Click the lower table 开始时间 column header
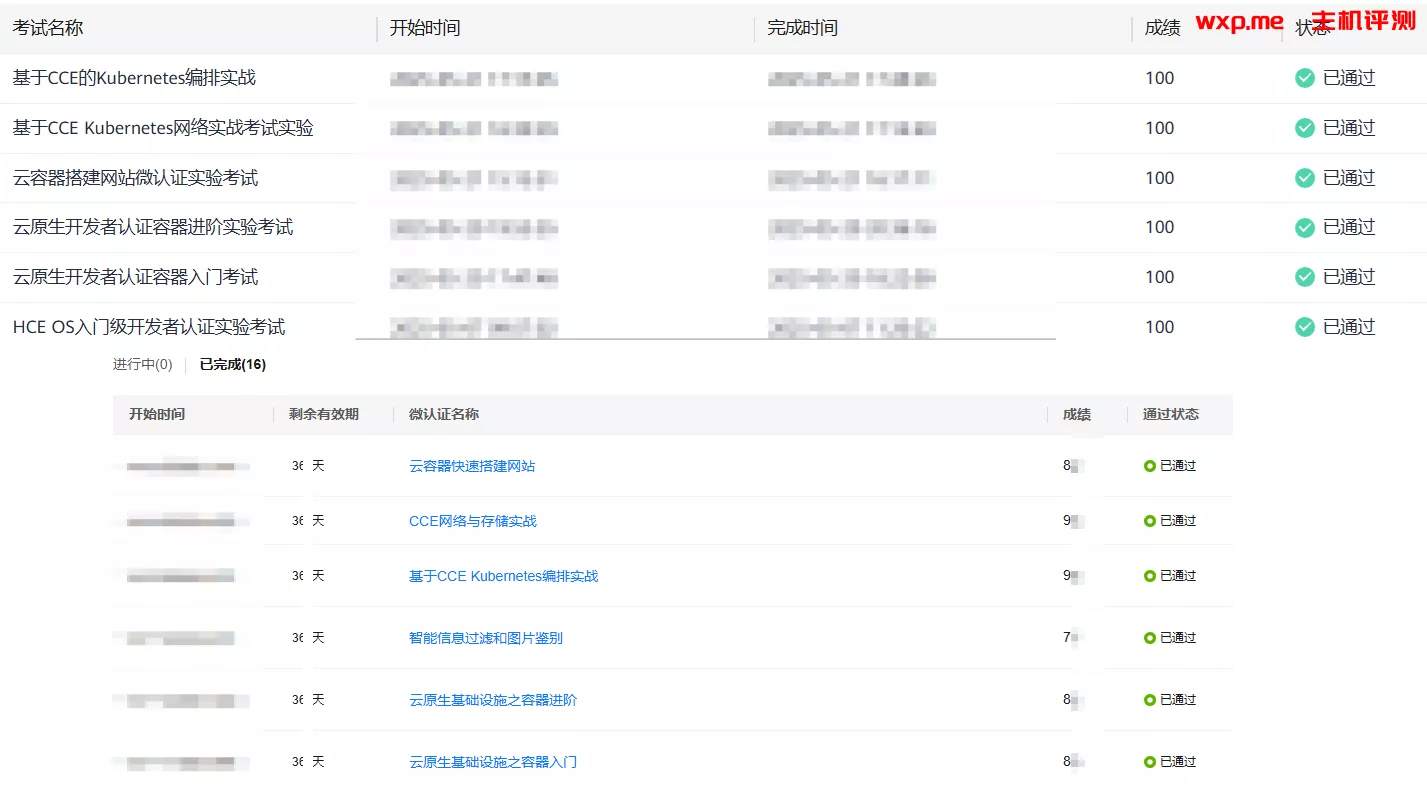This screenshot has height=795, width=1427. [157, 414]
